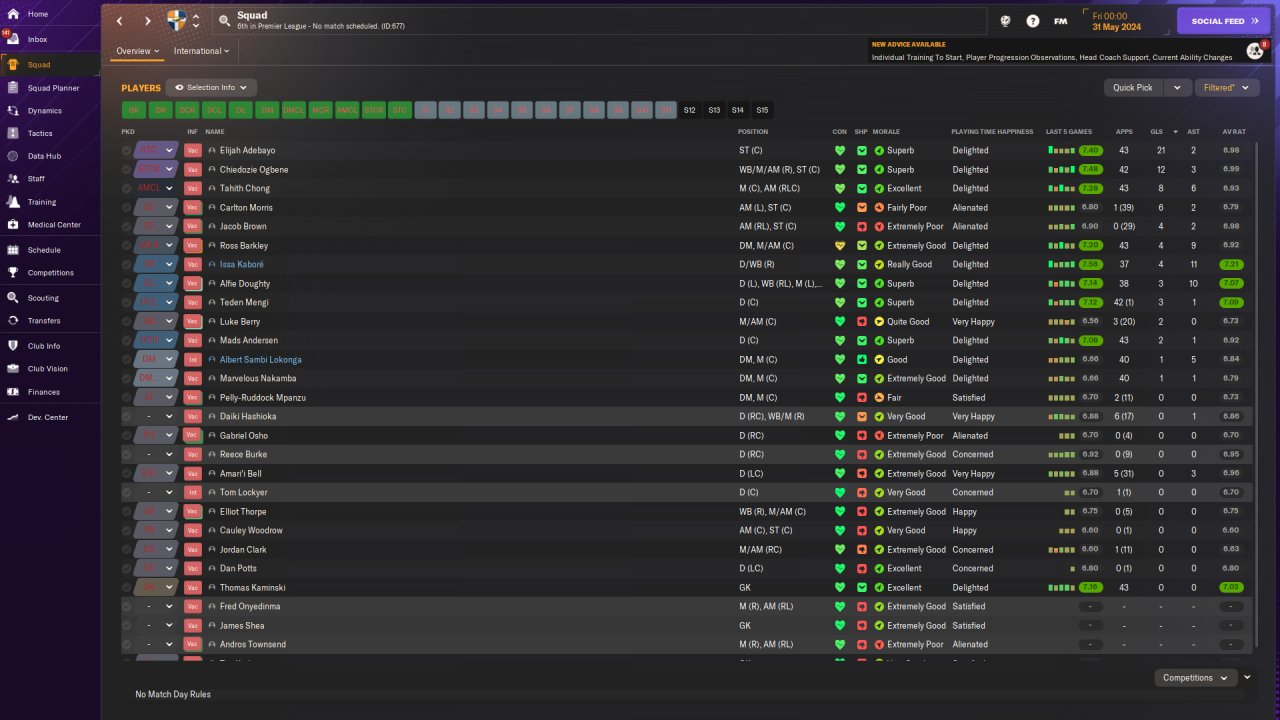Expand the chevron beside Competitions dropdown
1280x720 pixels.
point(1247,678)
